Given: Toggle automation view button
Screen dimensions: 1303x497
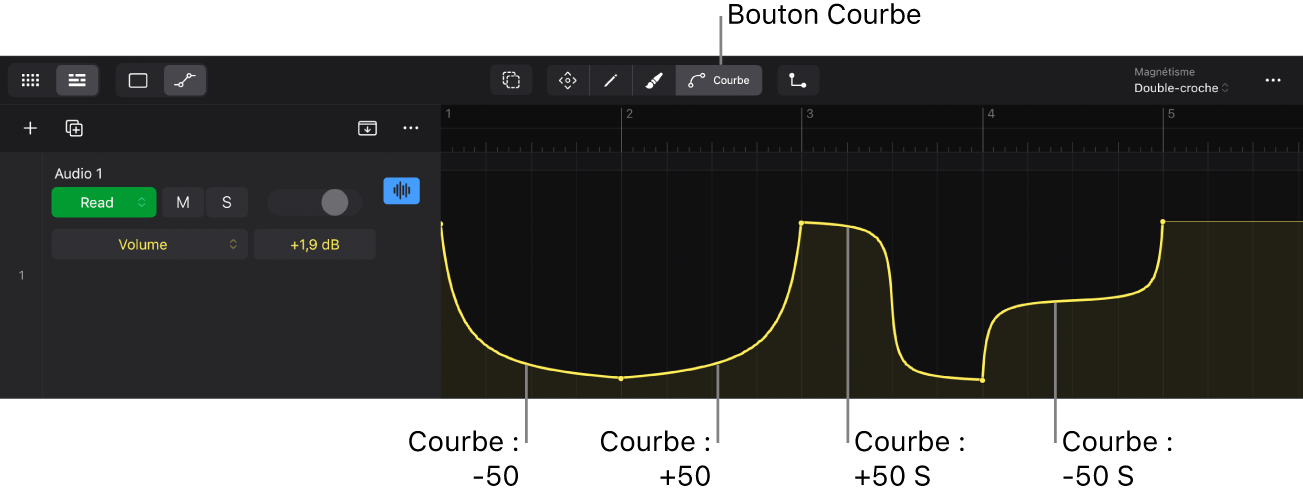Looking at the screenshot, I should [185, 81].
